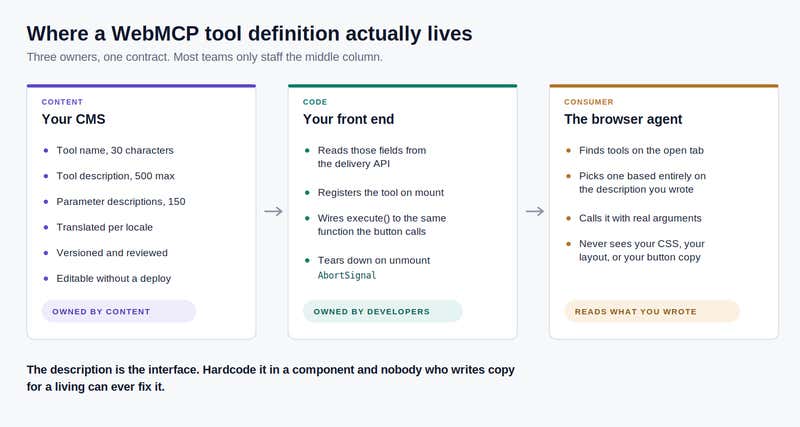Click the orange bullet beside Finds tools
The height and width of the screenshot is (427, 800).
(568, 150)
